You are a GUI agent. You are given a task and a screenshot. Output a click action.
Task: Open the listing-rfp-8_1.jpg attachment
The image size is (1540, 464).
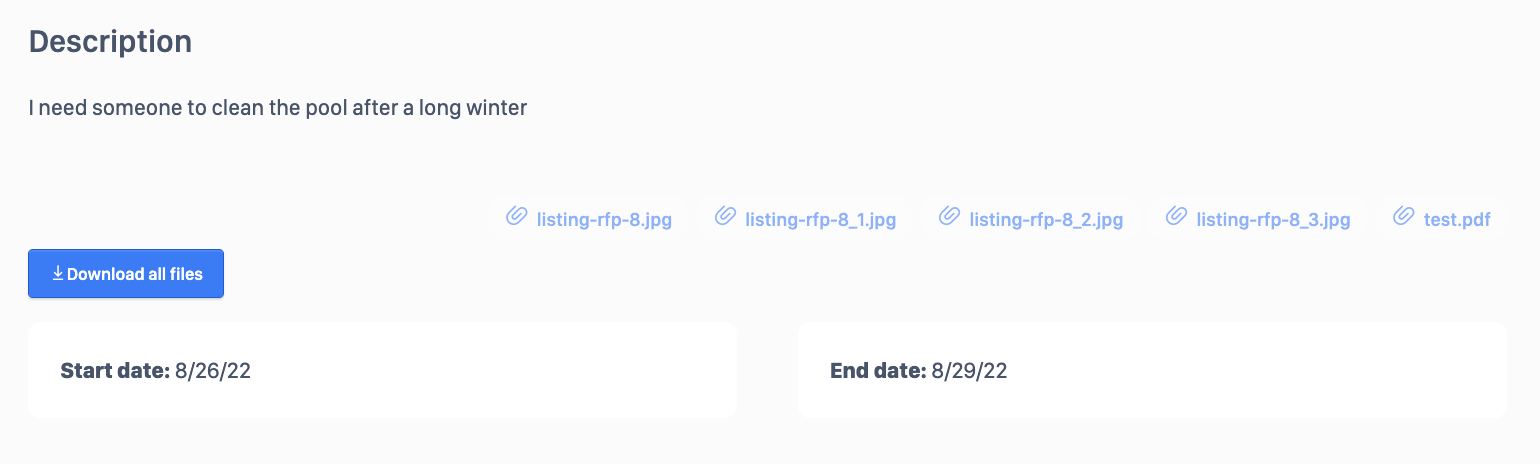[x=820, y=220]
